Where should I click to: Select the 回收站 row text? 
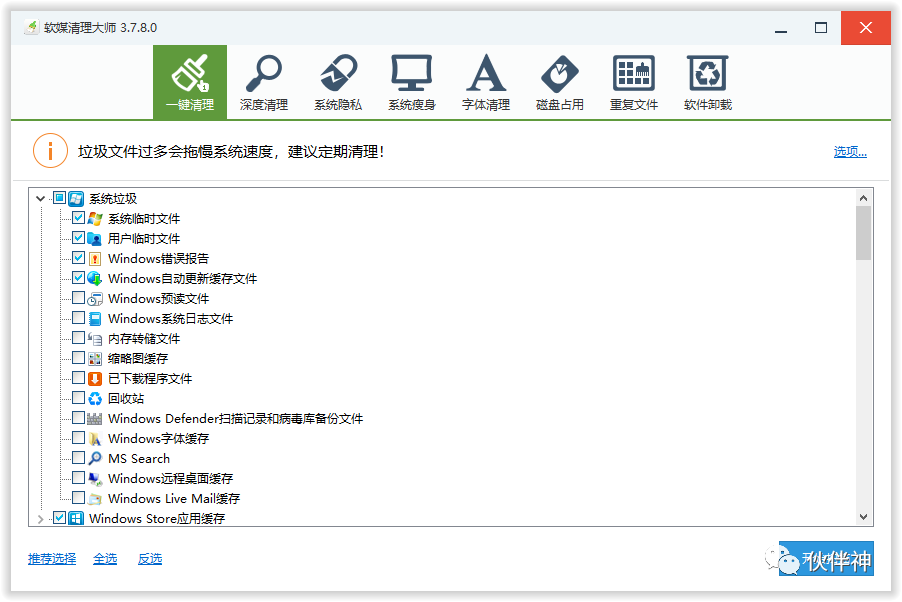tap(126, 398)
